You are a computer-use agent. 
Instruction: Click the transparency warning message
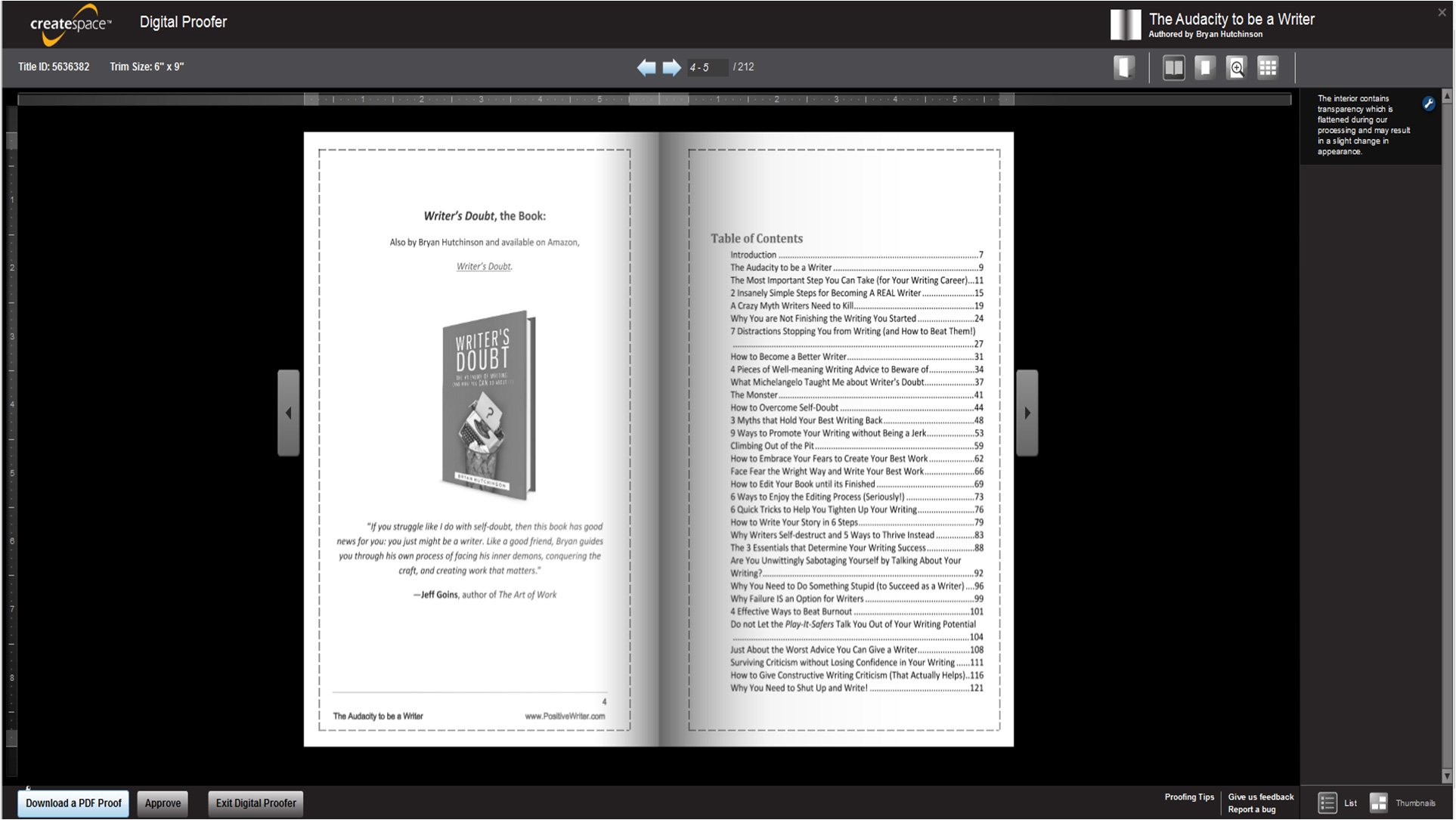click(x=1364, y=125)
